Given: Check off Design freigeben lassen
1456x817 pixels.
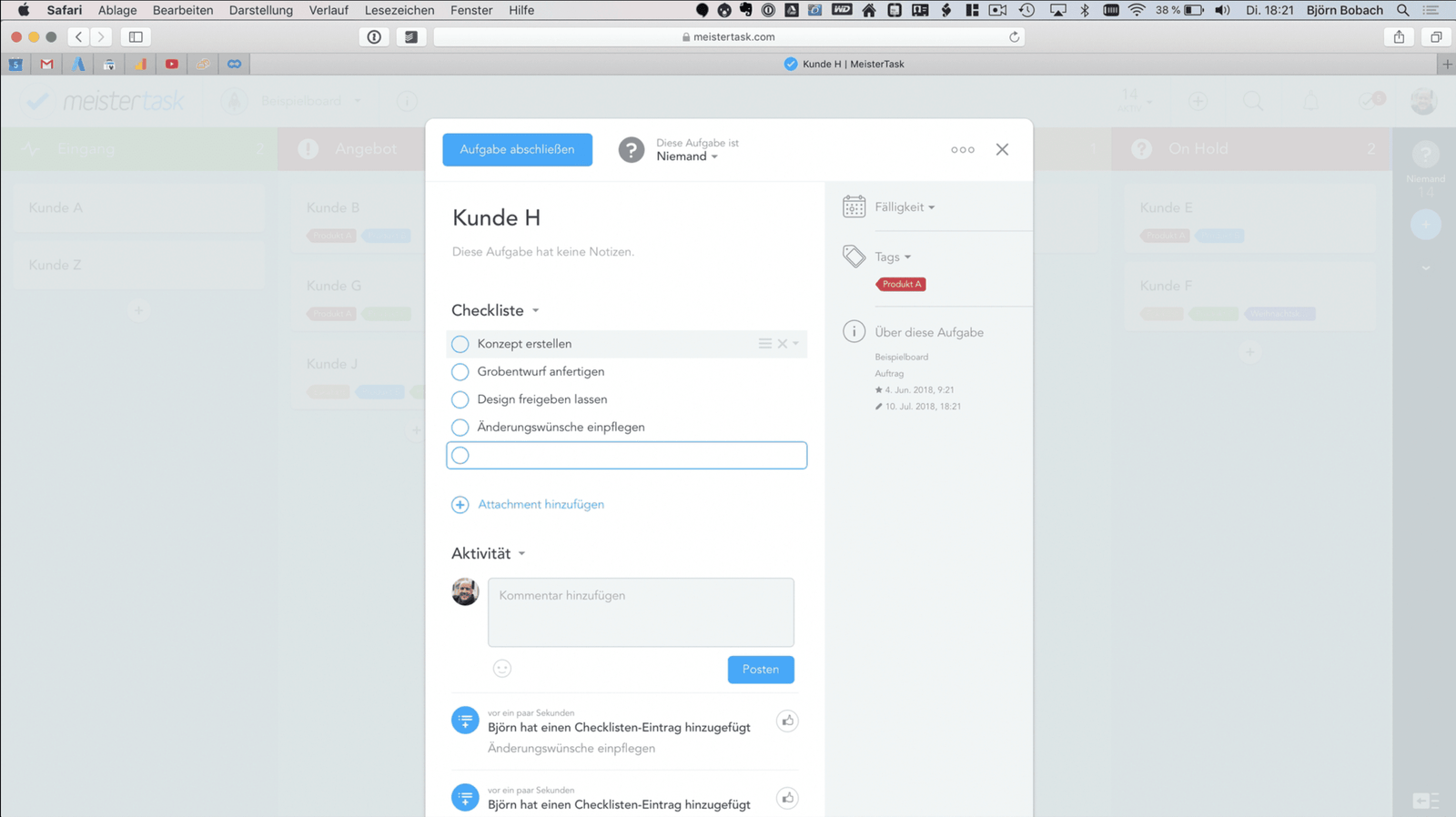Looking at the screenshot, I should tap(460, 399).
